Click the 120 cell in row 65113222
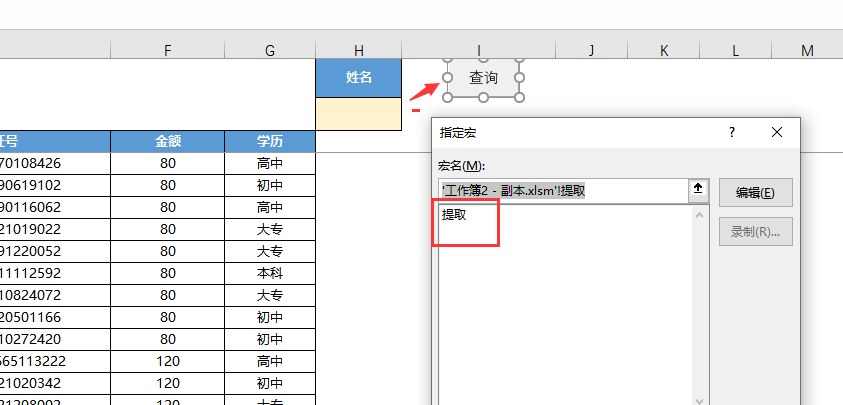This screenshot has width=843, height=405. (168, 361)
